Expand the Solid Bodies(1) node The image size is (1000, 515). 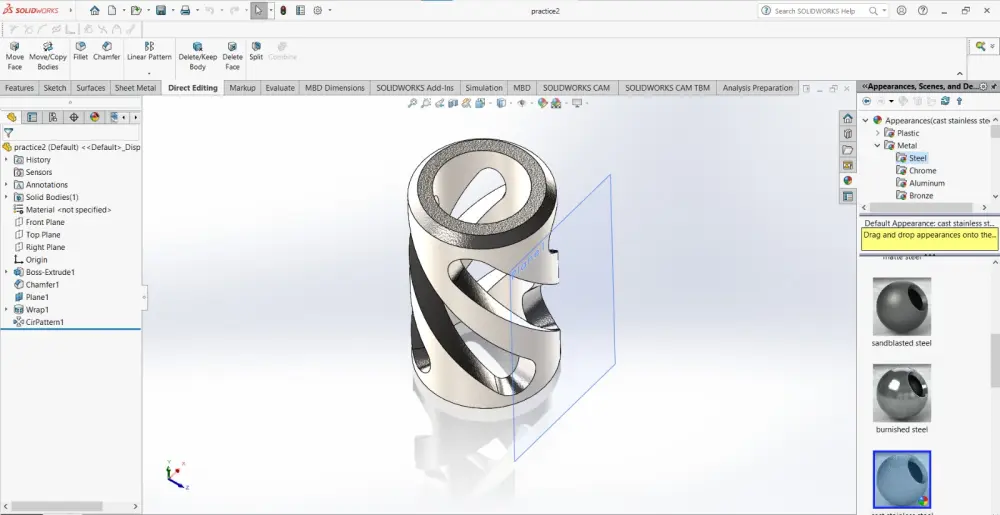coord(7,197)
